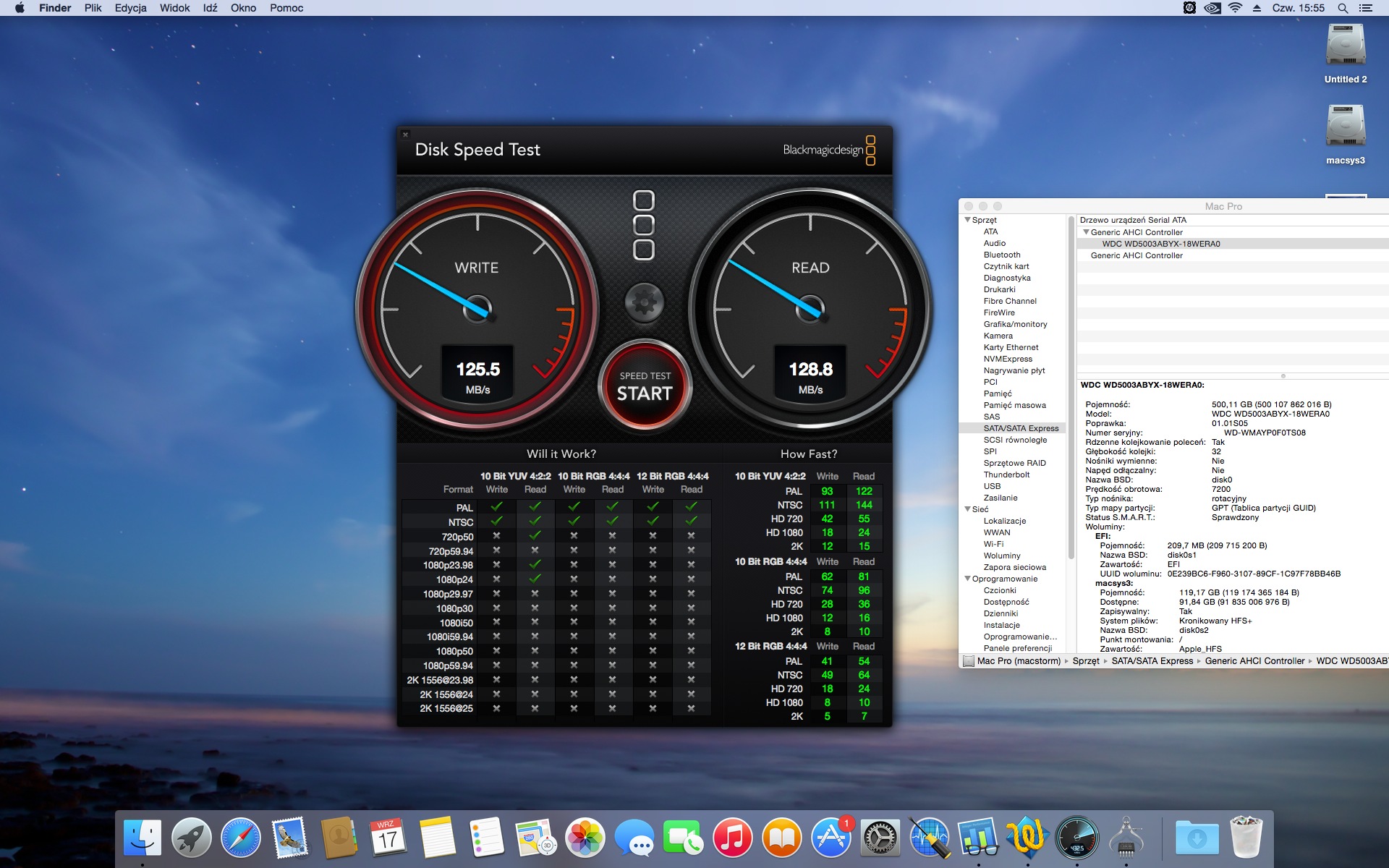Click the Wi-Fi status menu icon

click(1235, 8)
